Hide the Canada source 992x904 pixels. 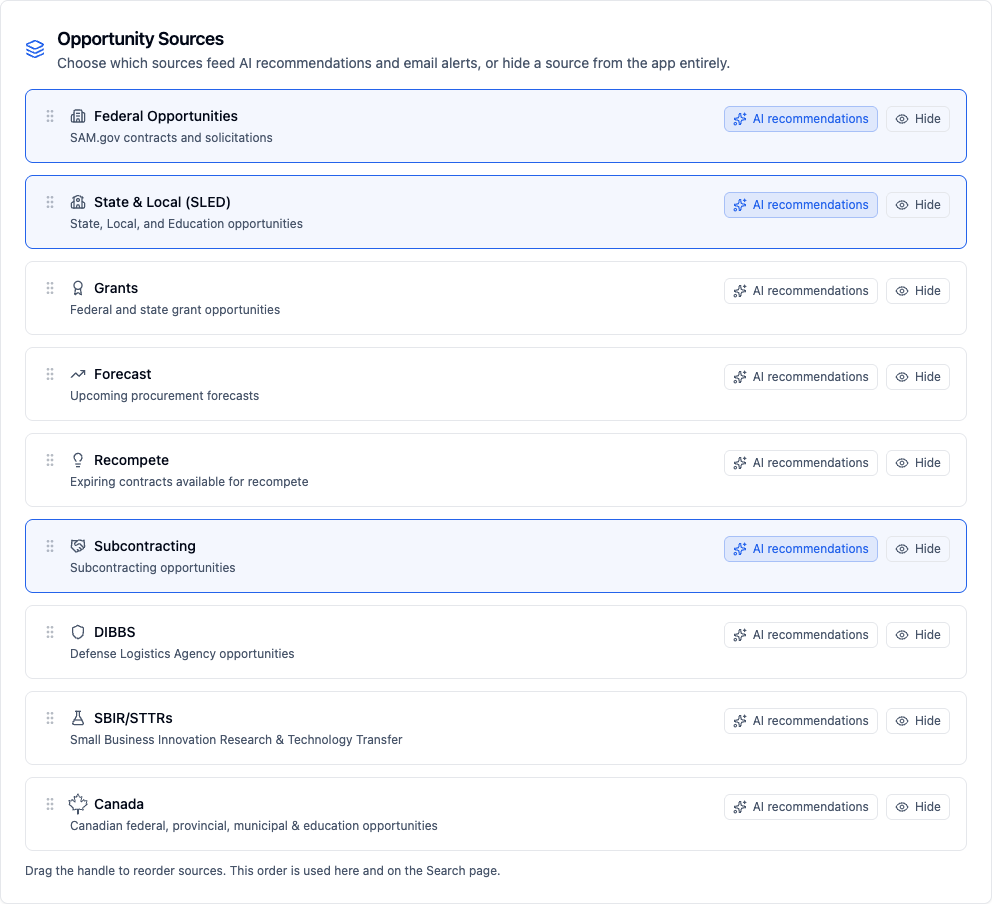917,807
